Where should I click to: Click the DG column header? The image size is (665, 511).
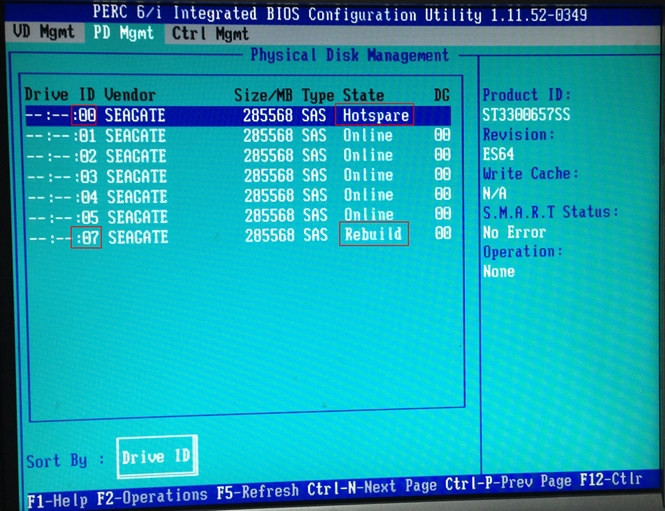pos(441,95)
